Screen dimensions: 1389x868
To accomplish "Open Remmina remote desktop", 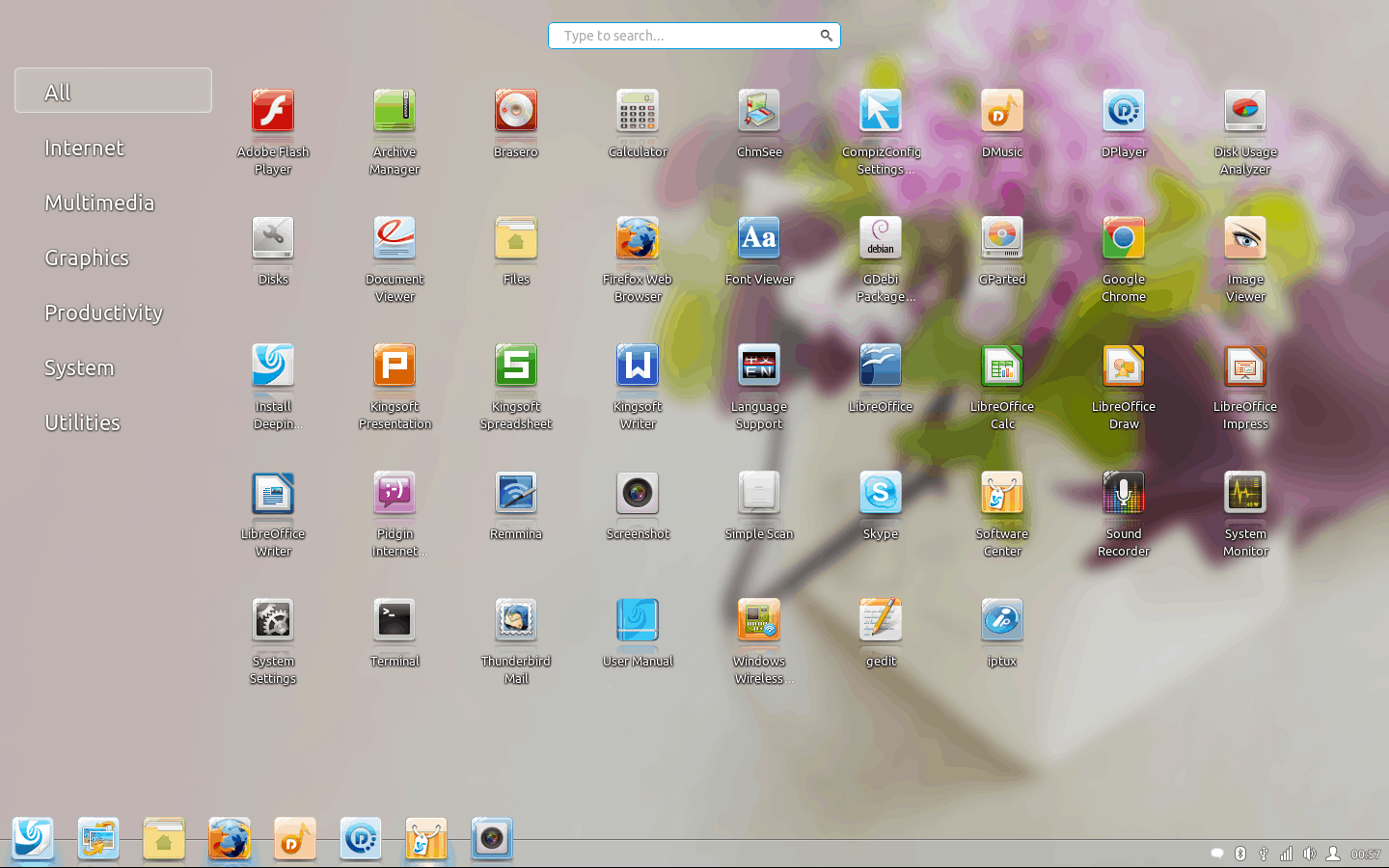I will click(x=516, y=493).
